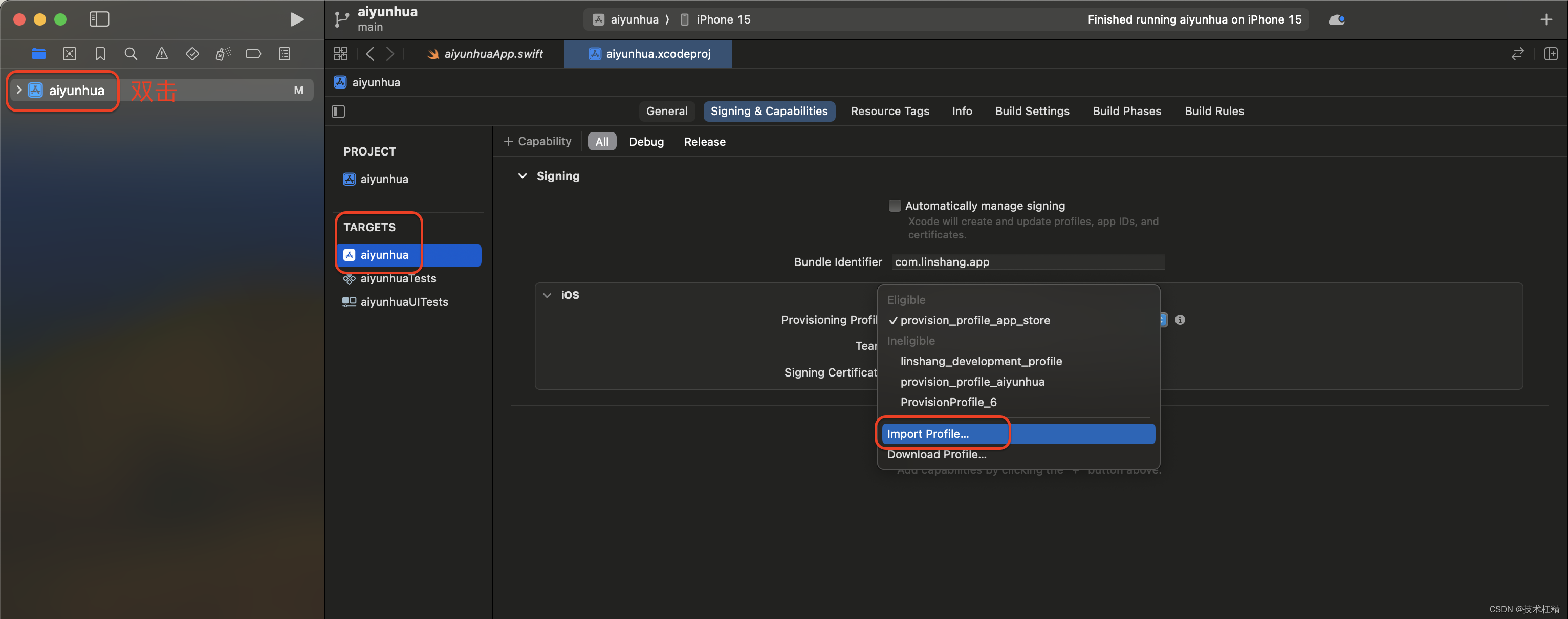The image size is (1568, 619).
Task: Select the aiyunhua target
Action: tap(409, 255)
